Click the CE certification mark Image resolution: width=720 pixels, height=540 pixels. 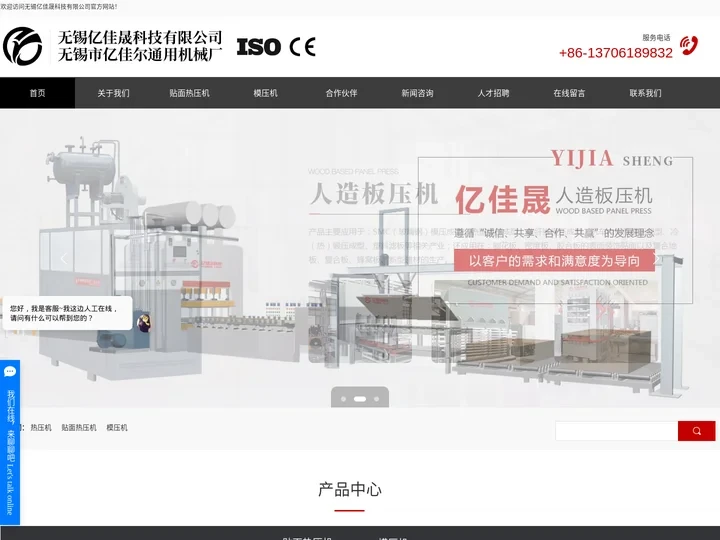[x=303, y=47]
